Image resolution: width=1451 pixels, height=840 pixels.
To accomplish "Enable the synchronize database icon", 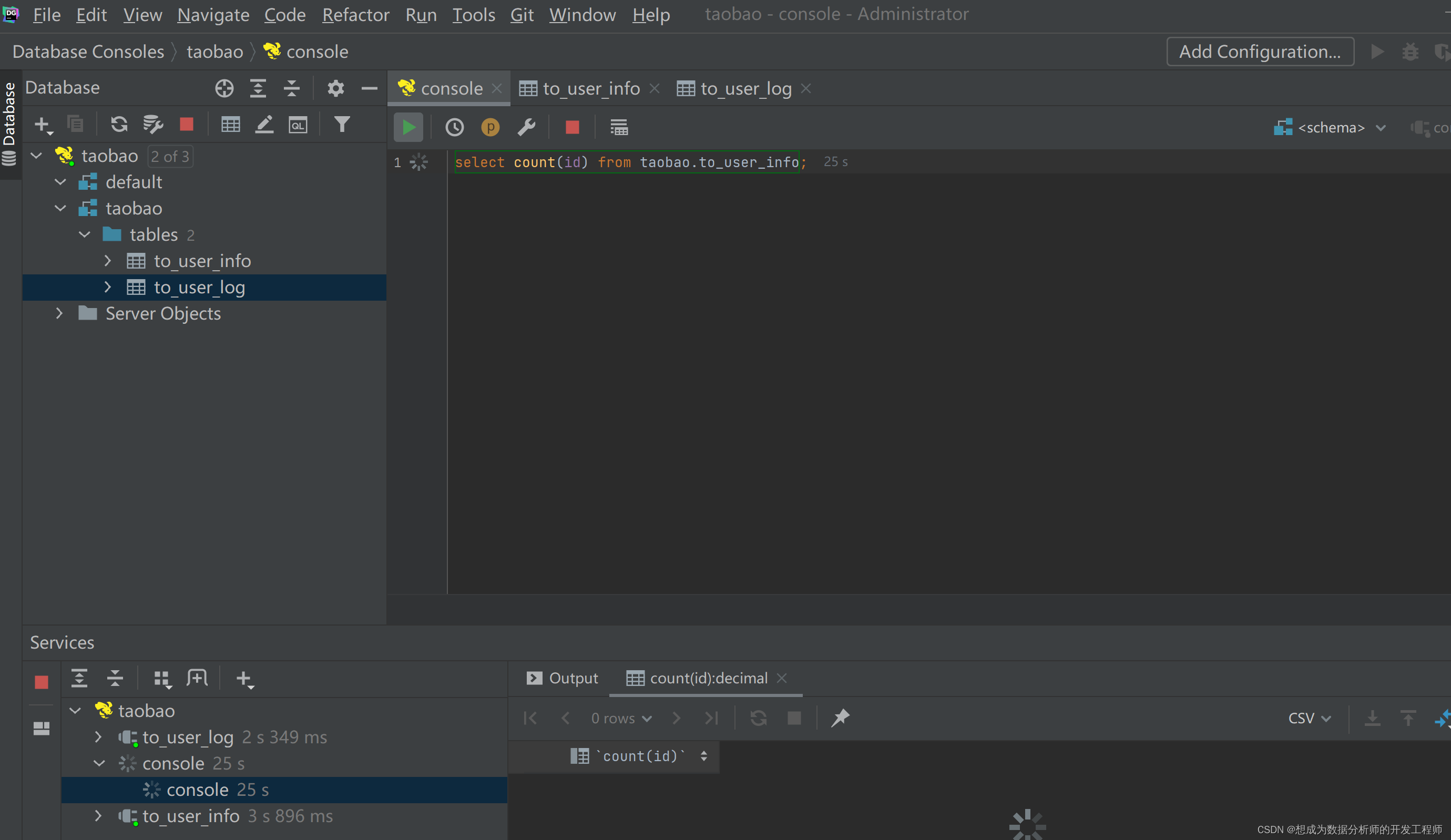I will pyautogui.click(x=118, y=124).
